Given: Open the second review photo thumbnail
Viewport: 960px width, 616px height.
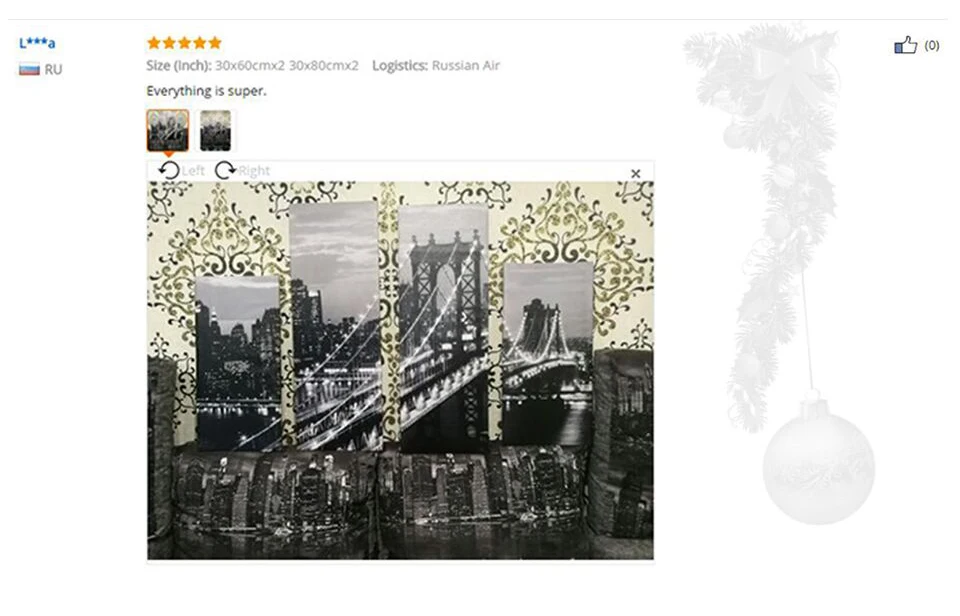Looking at the screenshot, I should click(x=216, y=130).
